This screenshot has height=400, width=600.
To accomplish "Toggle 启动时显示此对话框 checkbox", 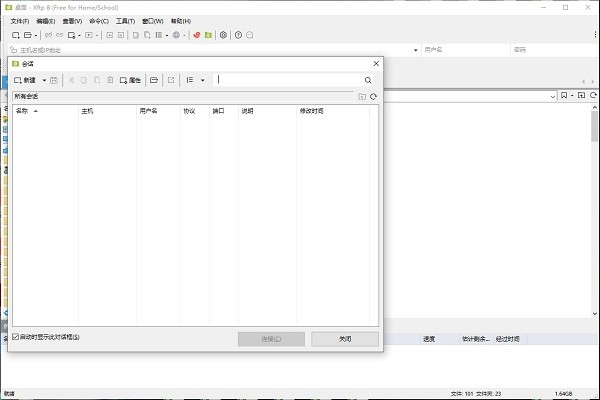I will [x=15, y=337].
